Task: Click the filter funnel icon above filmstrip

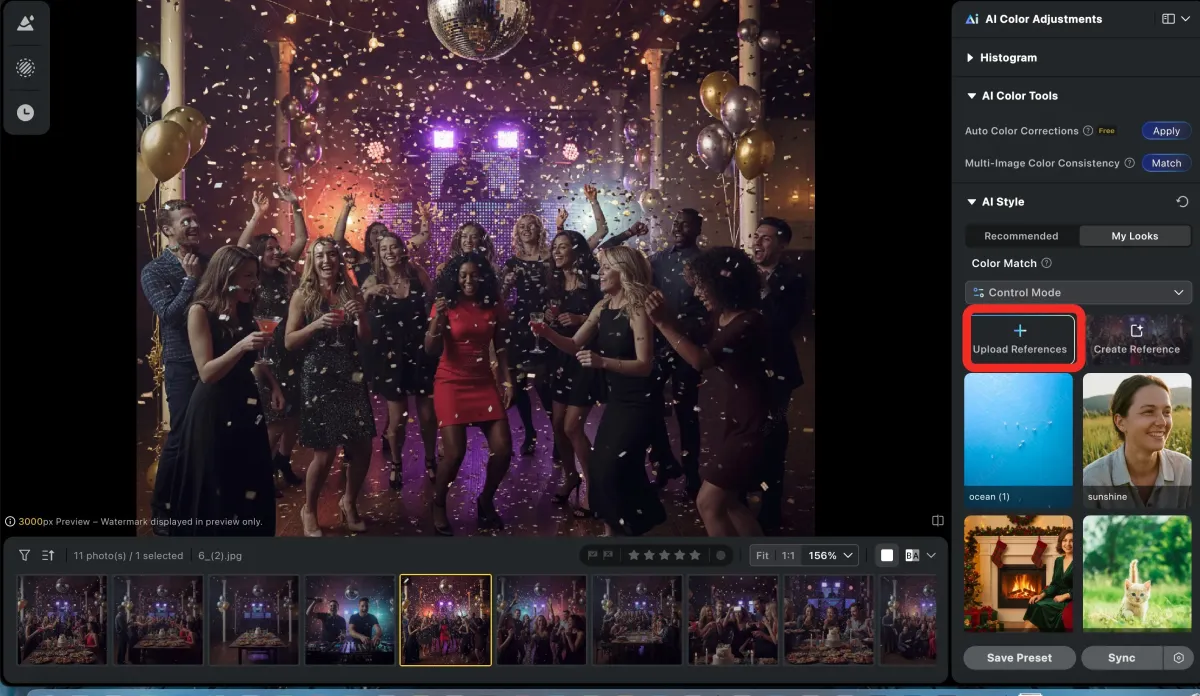Action: (24, 555)
